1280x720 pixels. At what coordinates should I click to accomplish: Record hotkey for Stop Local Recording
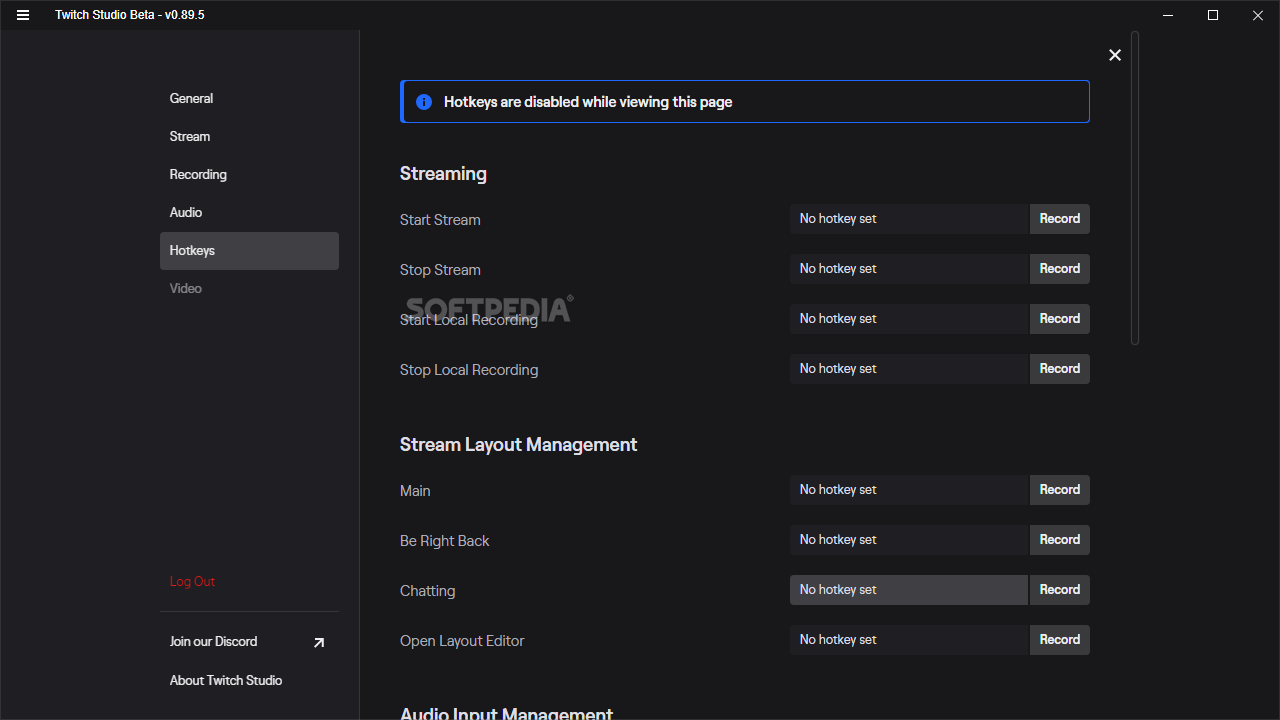click(x=1060, y=369)
